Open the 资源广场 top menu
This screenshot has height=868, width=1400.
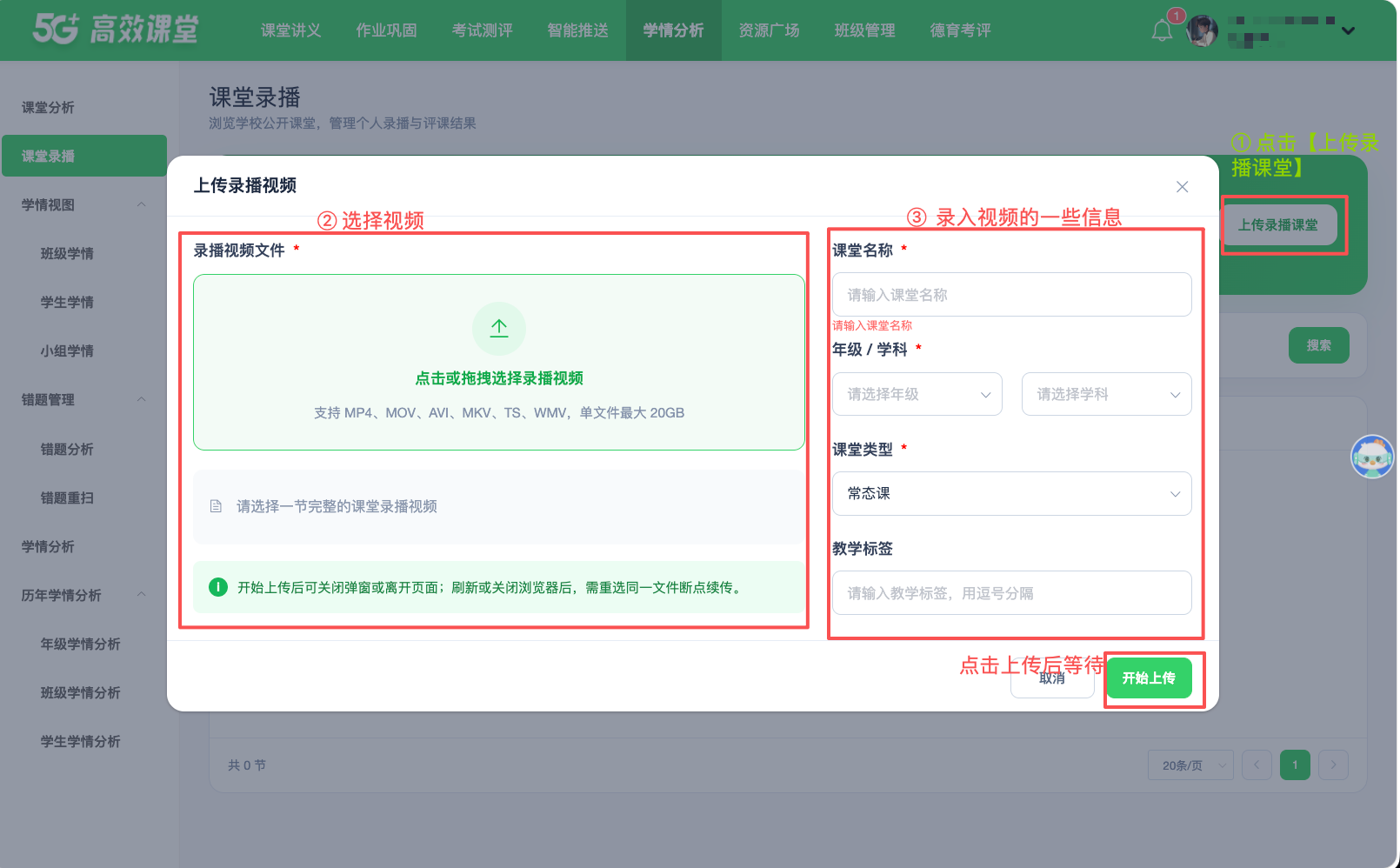click(x=770, y=30)
